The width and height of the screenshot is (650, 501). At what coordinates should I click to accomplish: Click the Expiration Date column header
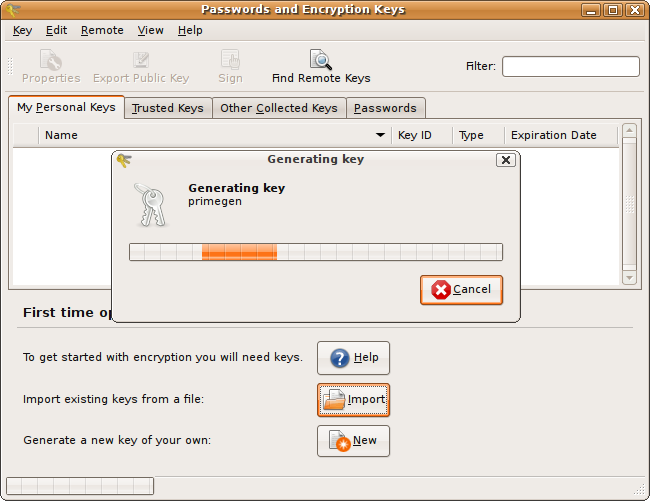coord(553,135)
